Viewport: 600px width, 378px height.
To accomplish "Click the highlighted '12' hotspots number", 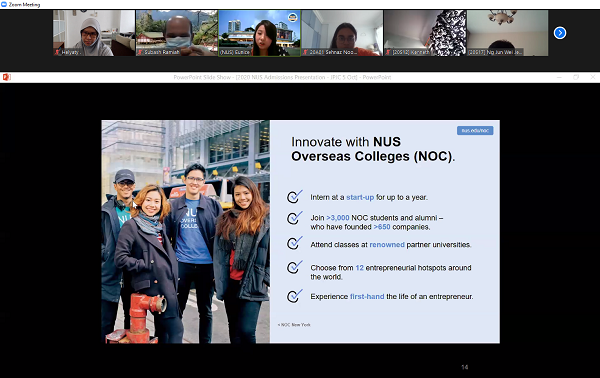I will coord(360,268).
